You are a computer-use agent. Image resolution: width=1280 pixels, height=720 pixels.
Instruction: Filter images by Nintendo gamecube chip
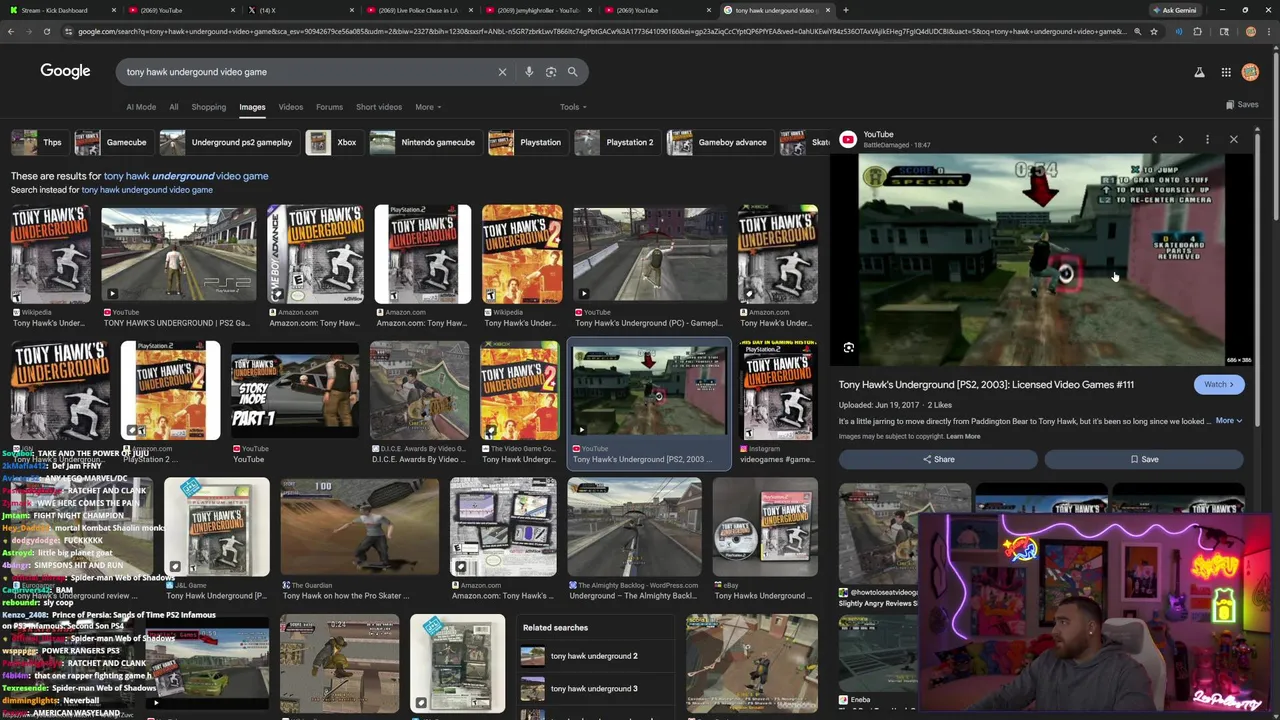click(424, 142)
